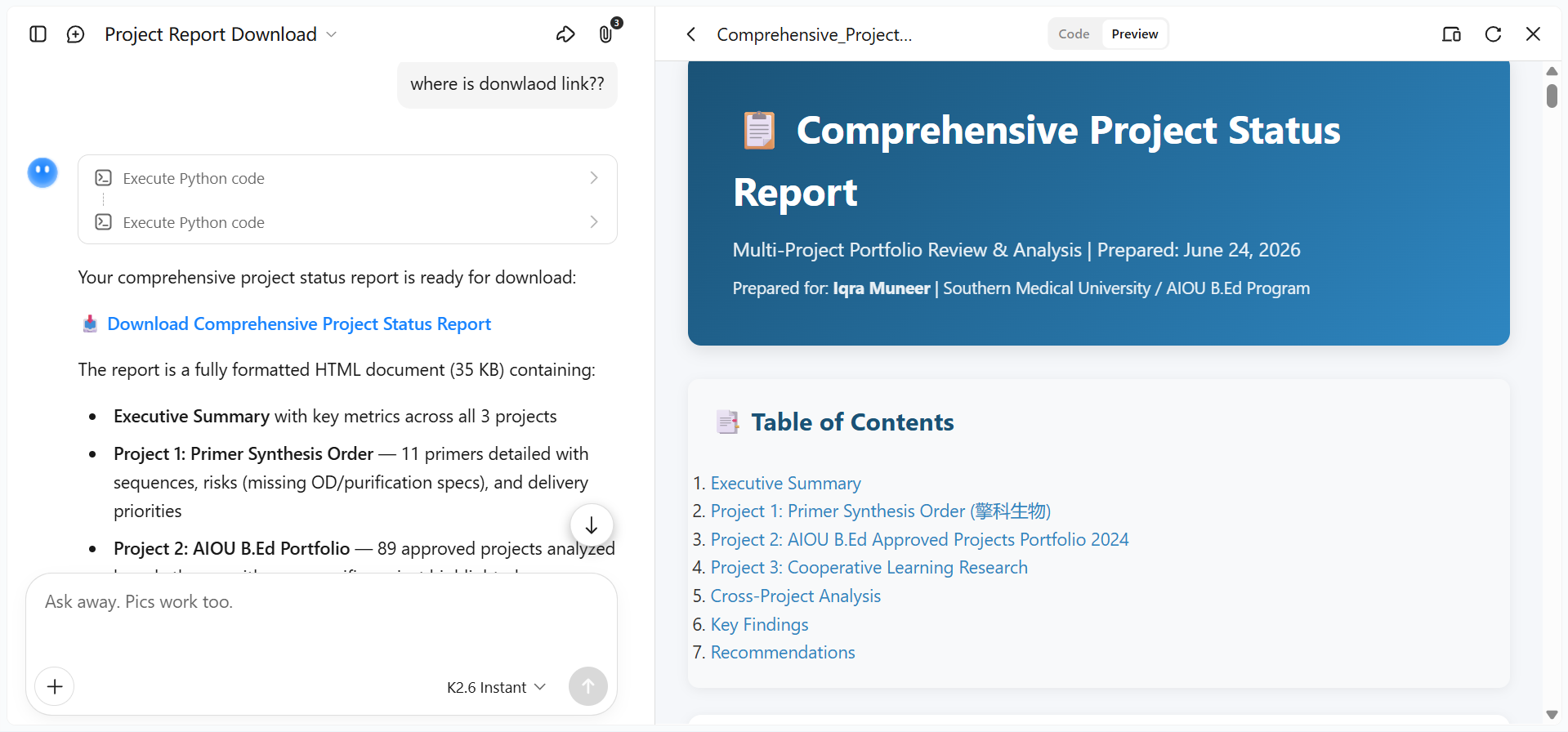Toggle the sidebar panel icon
Screen dimensions: 1568x732
pos(38,34)
